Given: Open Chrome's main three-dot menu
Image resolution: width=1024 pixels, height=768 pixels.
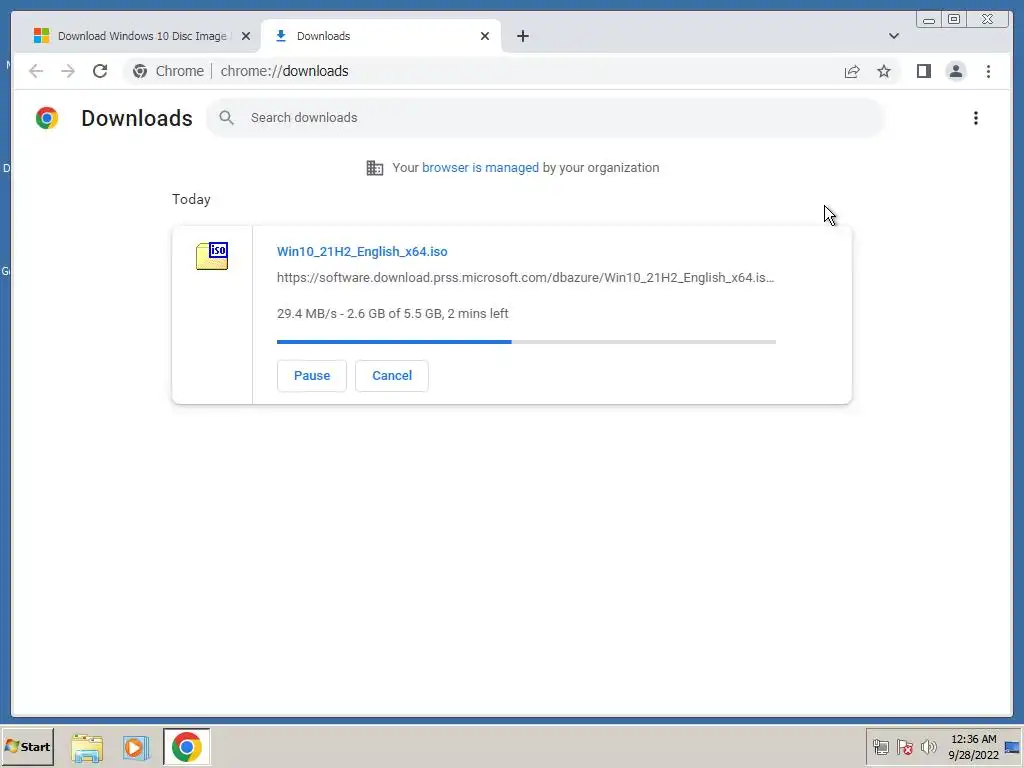Looking at the screenshot, I should point(988,71).
